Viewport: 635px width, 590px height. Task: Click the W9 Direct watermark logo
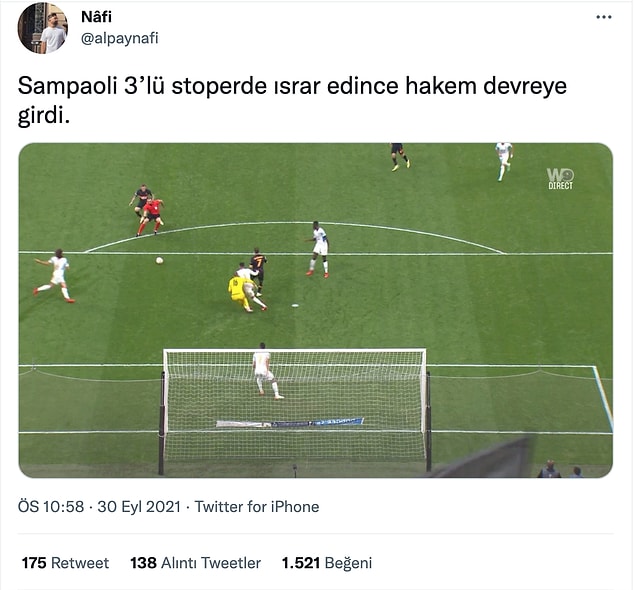[x=560, y=179]
